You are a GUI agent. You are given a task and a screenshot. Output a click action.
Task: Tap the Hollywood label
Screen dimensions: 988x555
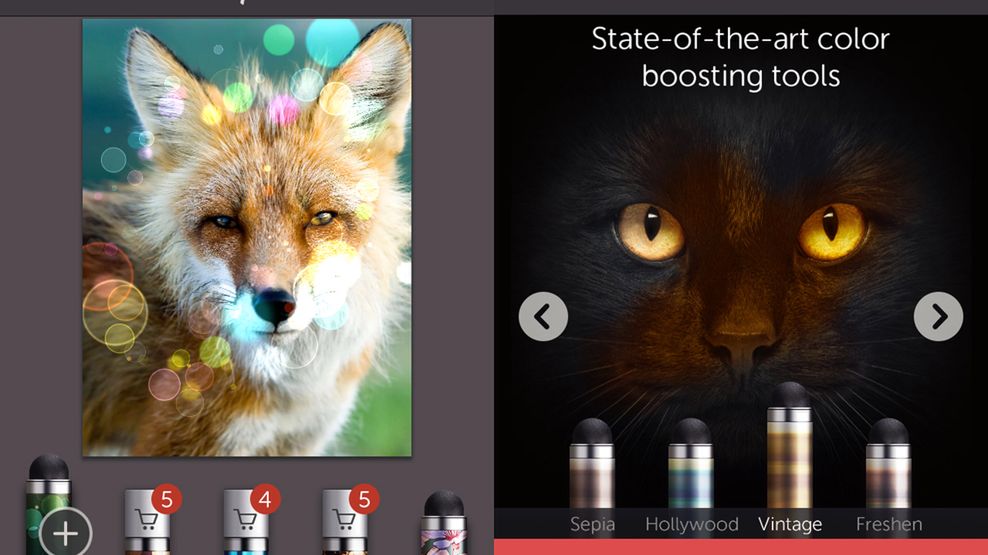click(692, 524)
